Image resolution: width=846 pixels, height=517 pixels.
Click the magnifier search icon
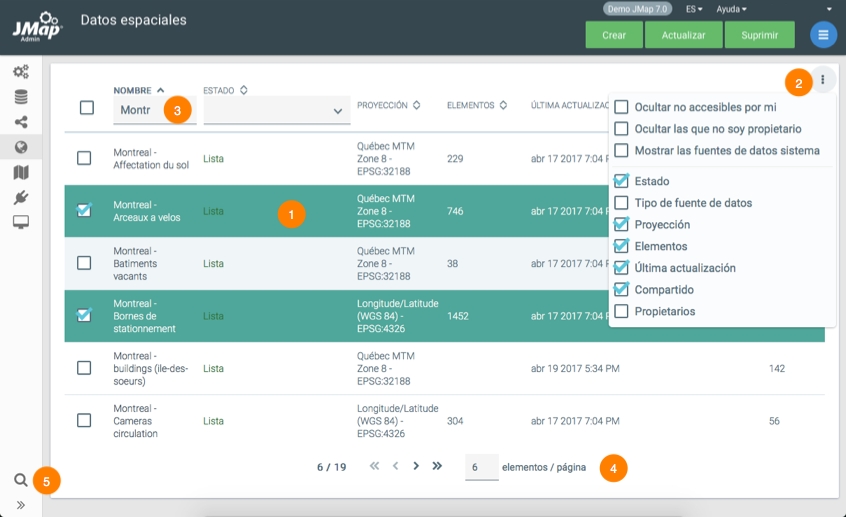pyautogui.click(x=21, y=480)
